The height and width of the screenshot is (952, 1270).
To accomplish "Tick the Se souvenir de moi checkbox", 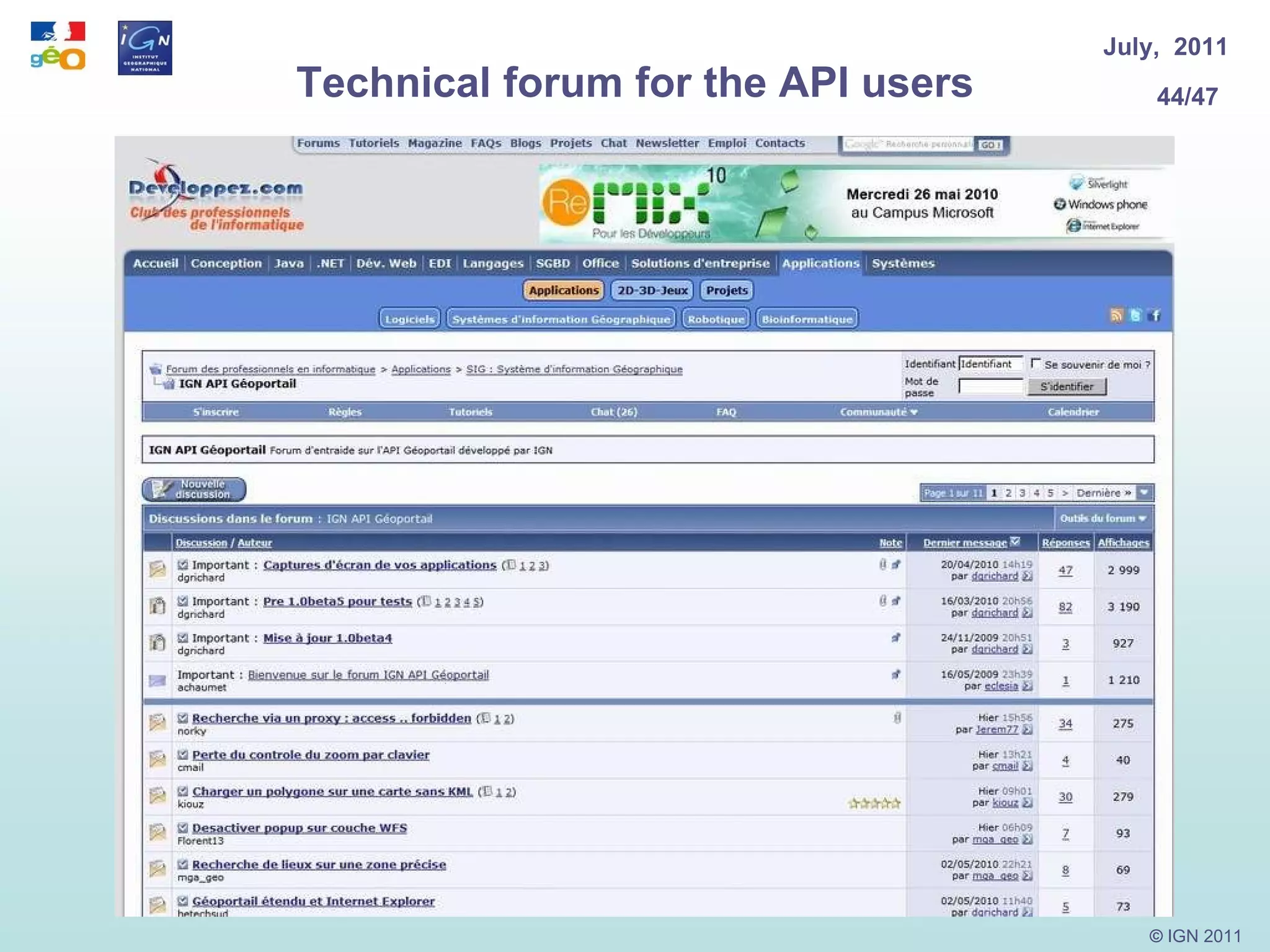I will coord(1035,363).
